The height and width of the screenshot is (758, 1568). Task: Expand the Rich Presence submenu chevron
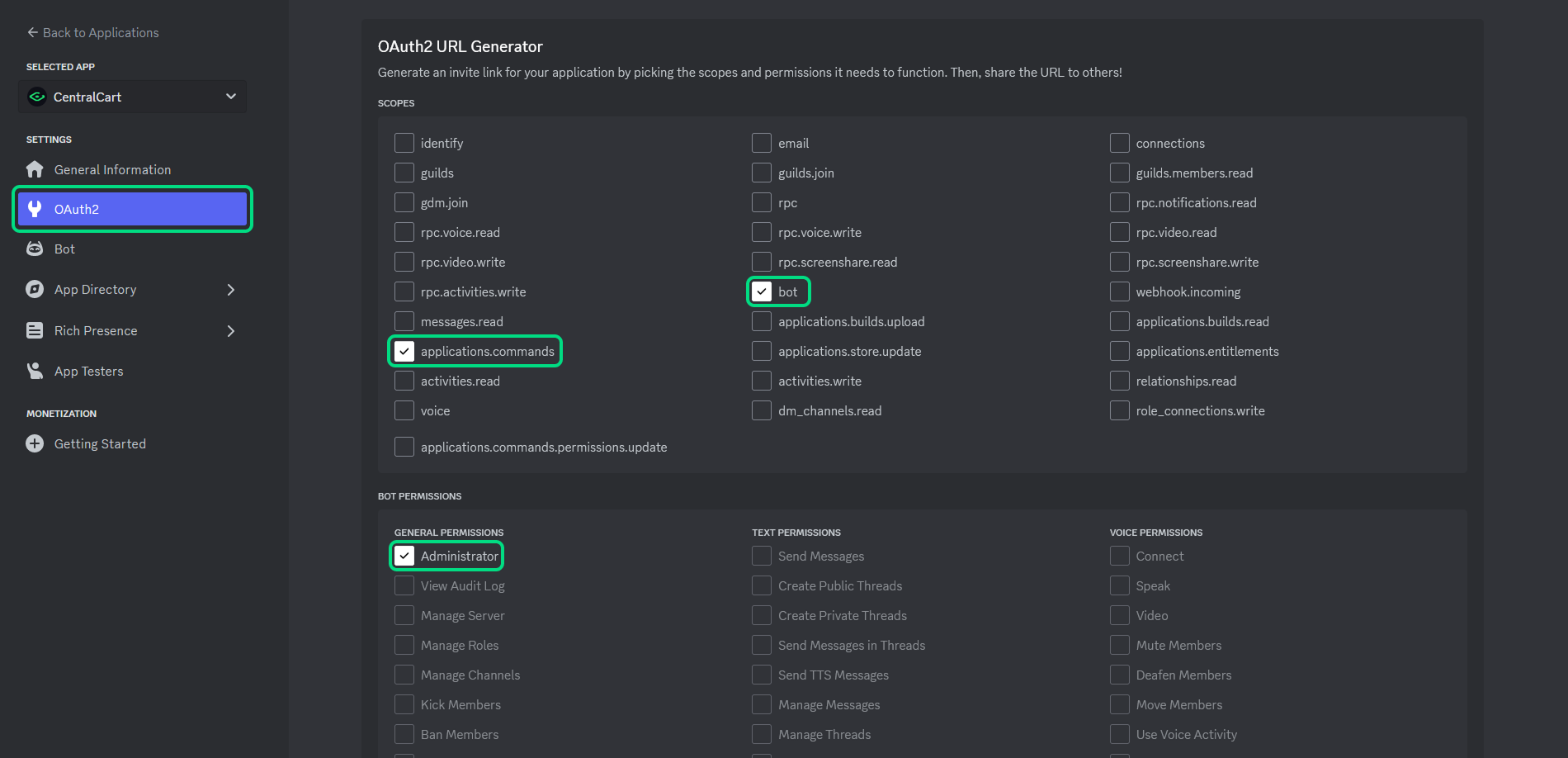231,330
